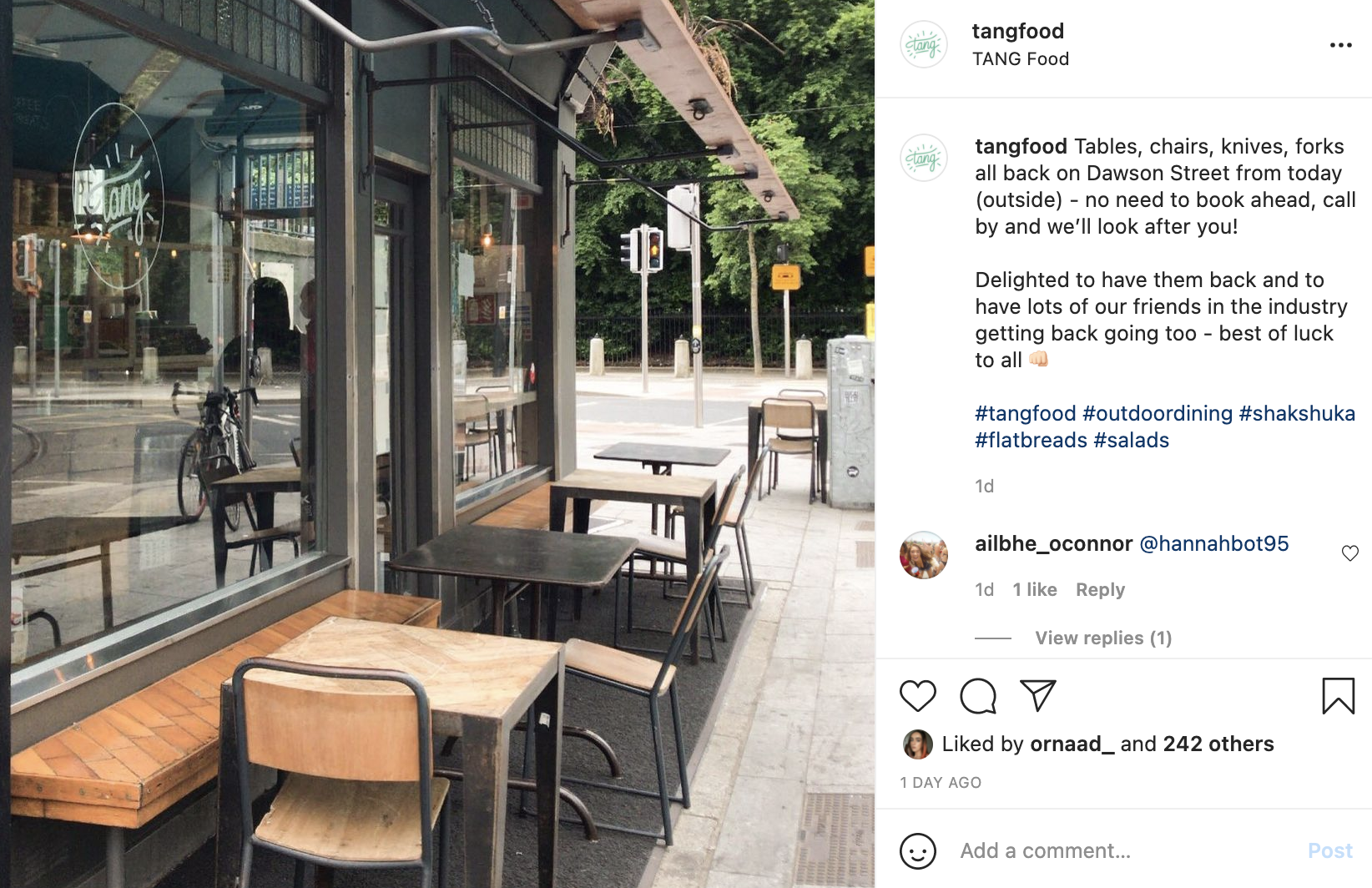Open the @hannahbot95 mention
This screenshot has width=1372, height=888.
pyautogui.click(x=1214, y=544)
